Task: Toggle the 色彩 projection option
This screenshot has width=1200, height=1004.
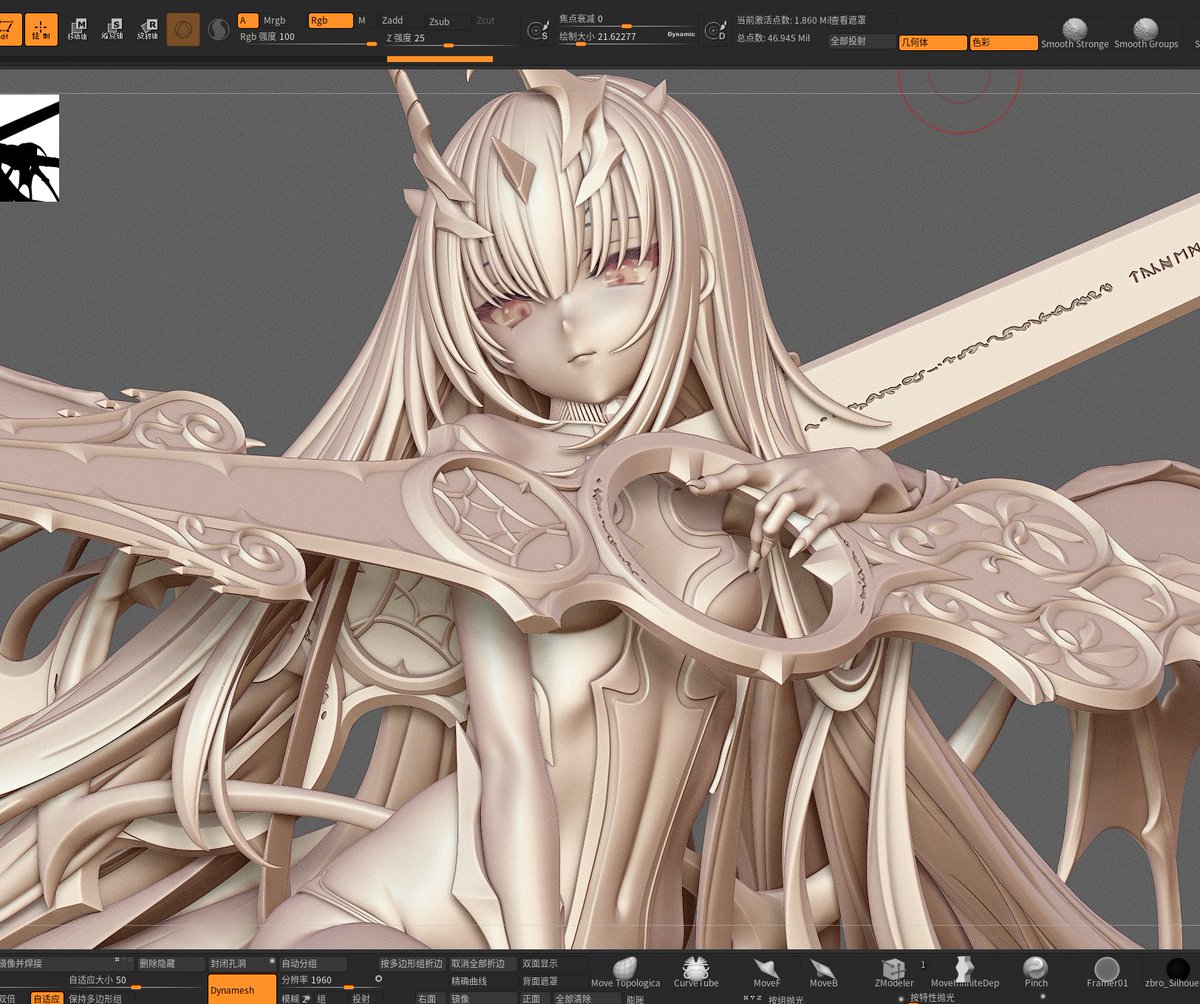Action: pyautogui.click(x=1004, y=42)
